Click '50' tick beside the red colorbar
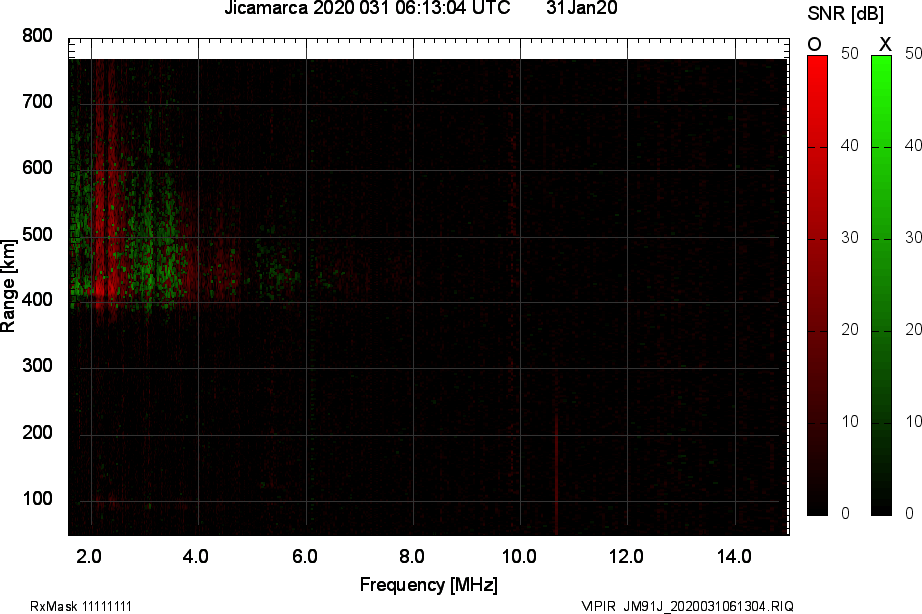Image resolution: width=922 pixels, height=614 pixels. coord(850,54)
